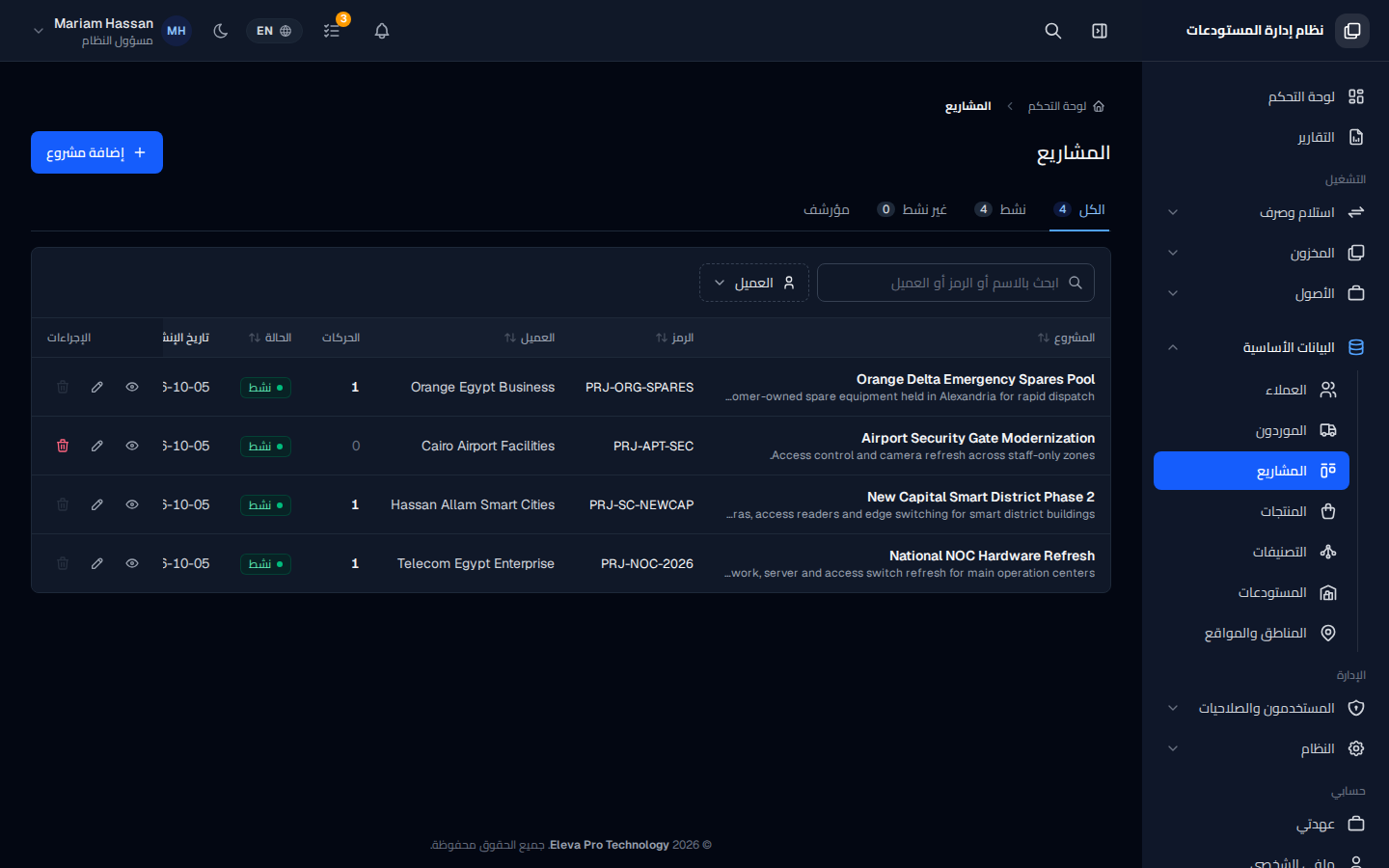Edit Orange Delta Emergency Spares Pool pencil icon
The image size is (1389, 868).
coord(97,387)
